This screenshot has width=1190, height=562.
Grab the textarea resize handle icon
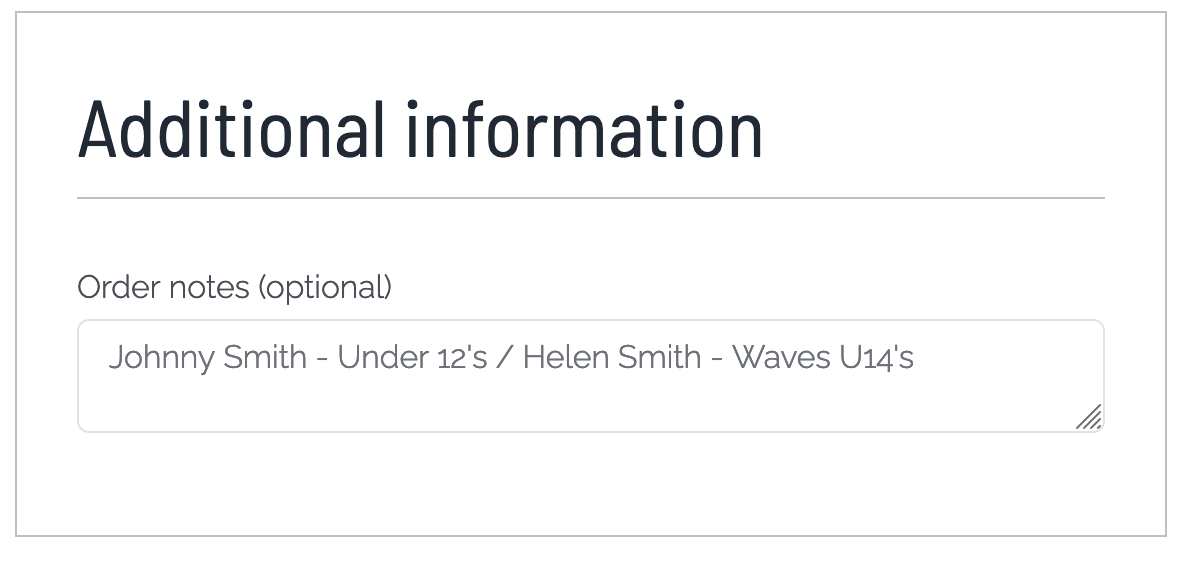(x=1089, y=417)
